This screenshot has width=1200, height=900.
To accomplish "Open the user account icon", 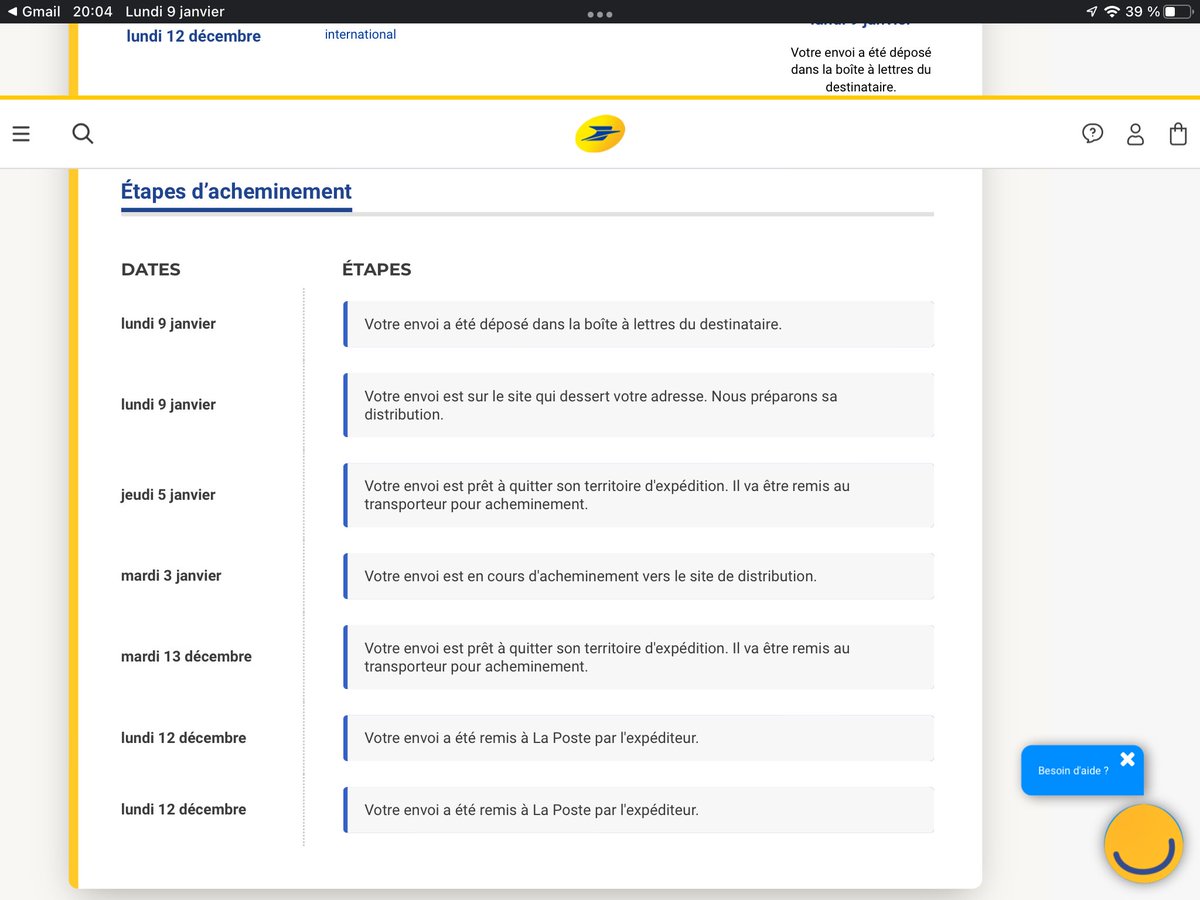I will 1135,134.
